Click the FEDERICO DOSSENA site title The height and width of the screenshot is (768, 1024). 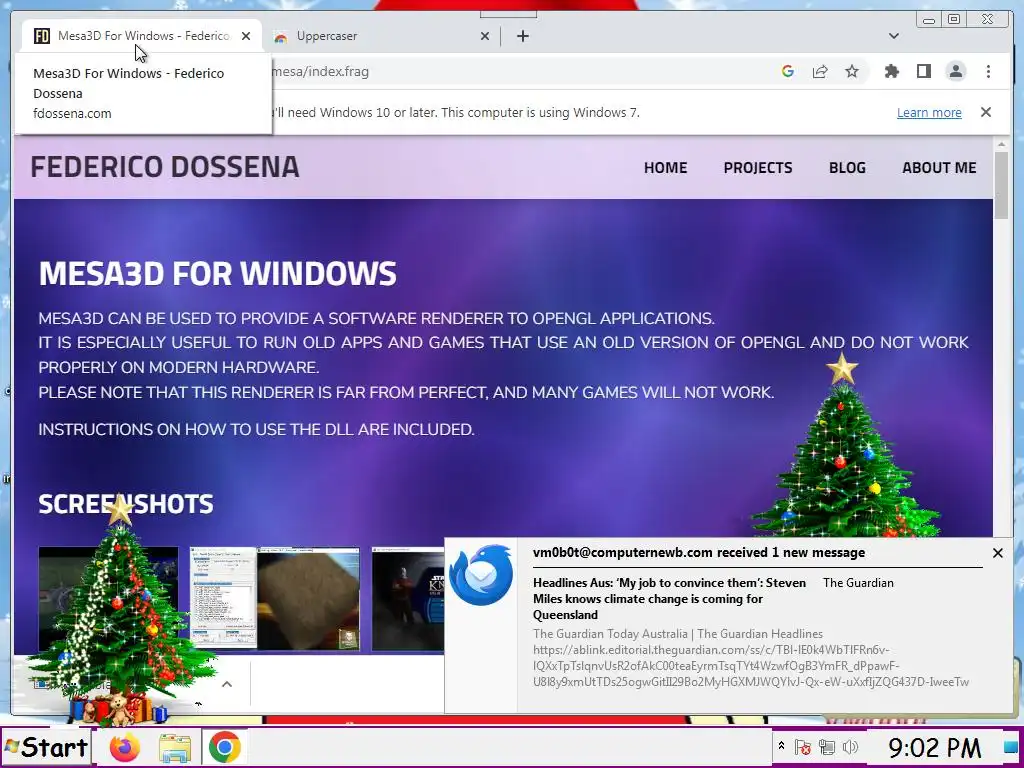pos(165,167)
